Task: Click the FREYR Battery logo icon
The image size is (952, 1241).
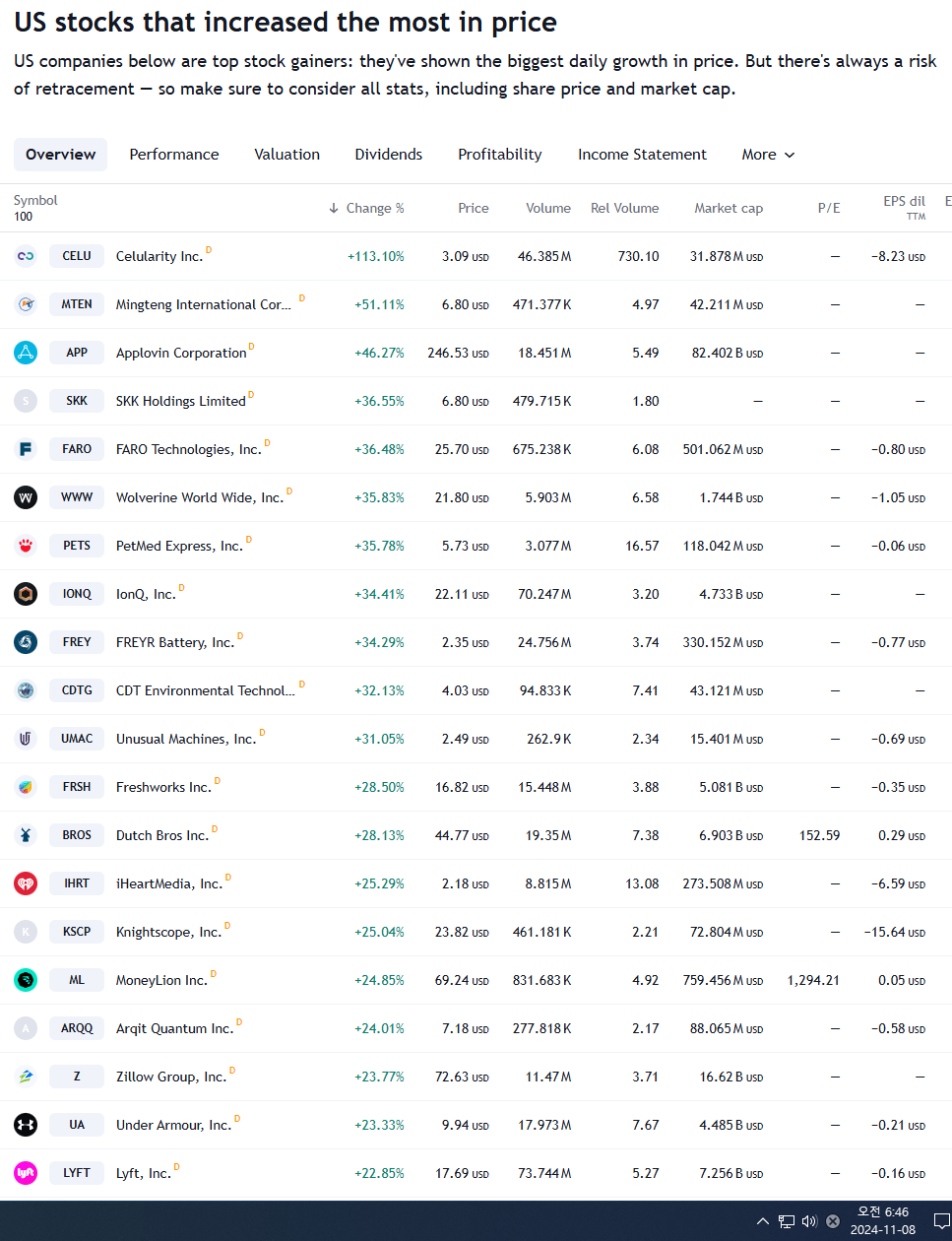Action: [x=26, y=642]
